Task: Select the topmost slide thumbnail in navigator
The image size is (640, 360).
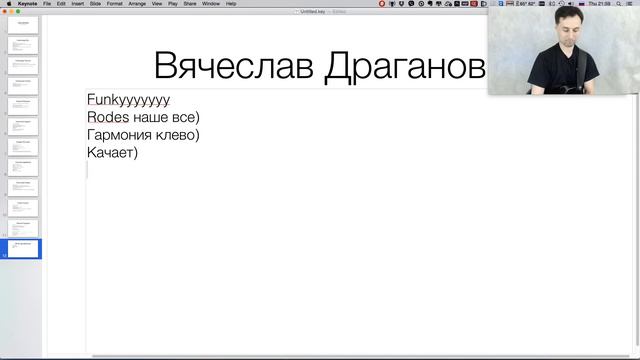Action: (23, 25)
